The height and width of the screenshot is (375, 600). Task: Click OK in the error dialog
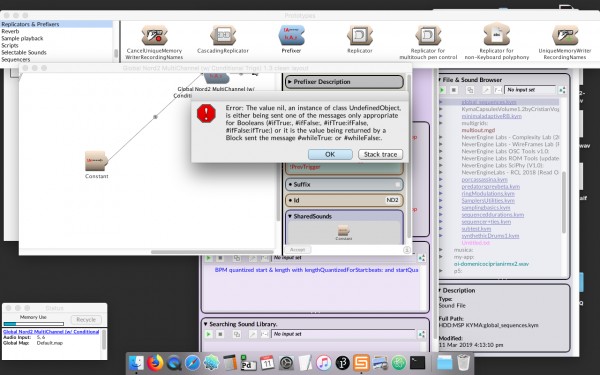click(x=330, y=154)
